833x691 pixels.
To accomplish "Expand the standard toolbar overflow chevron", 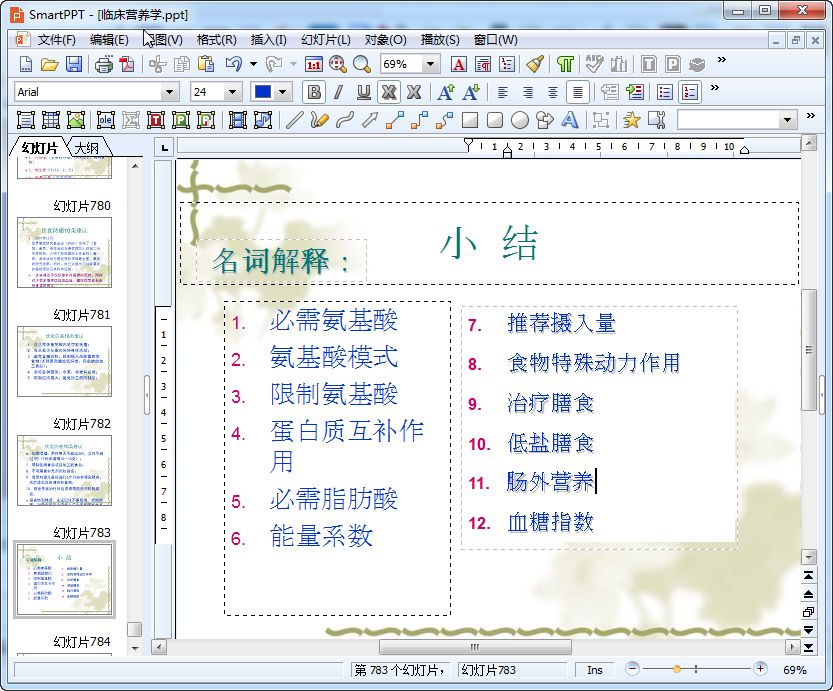I will point(721,59).
